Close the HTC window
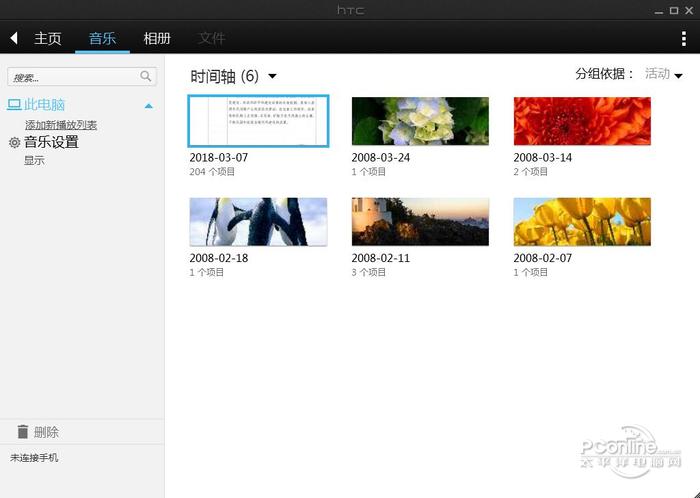Viewport: 700px width, 498px height. point(689,11)
